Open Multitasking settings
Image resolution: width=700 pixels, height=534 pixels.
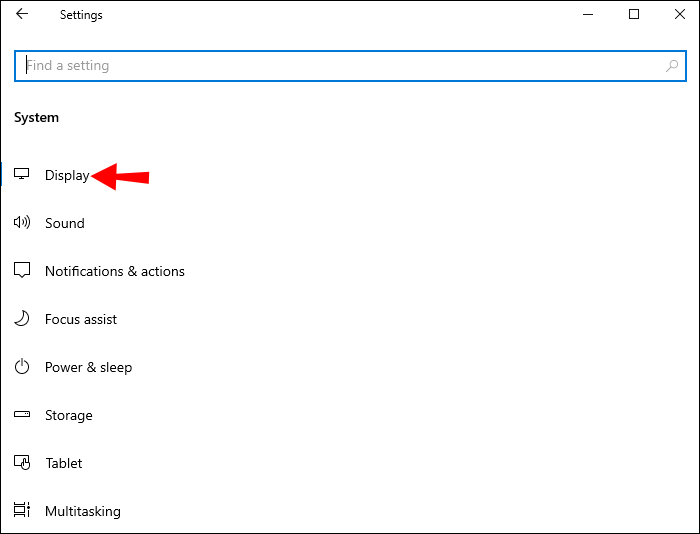pyautogui.click(x=83, y=511)
